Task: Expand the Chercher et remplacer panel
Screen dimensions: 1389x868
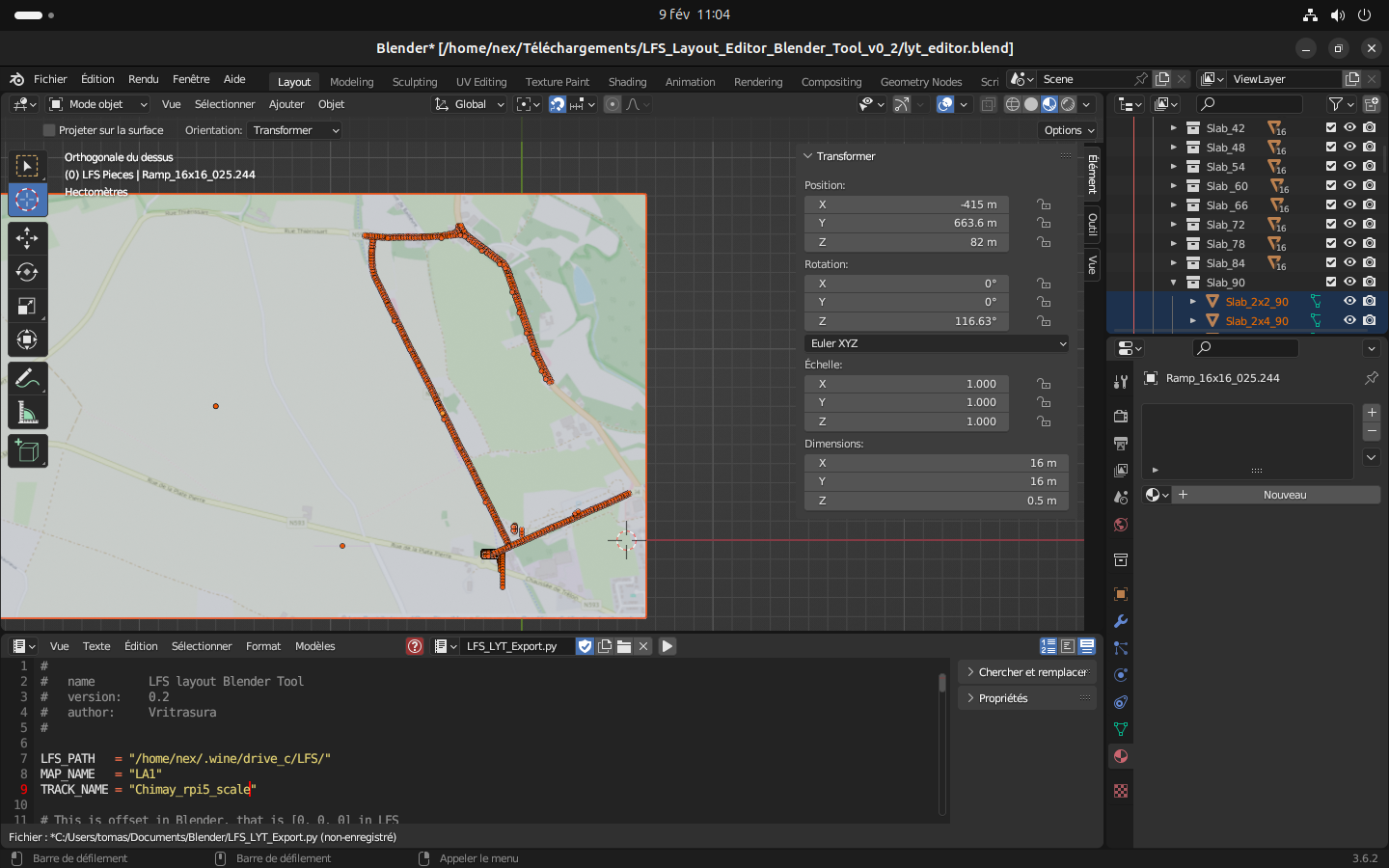Action: pyautogui.click(x=1026, y=672)
